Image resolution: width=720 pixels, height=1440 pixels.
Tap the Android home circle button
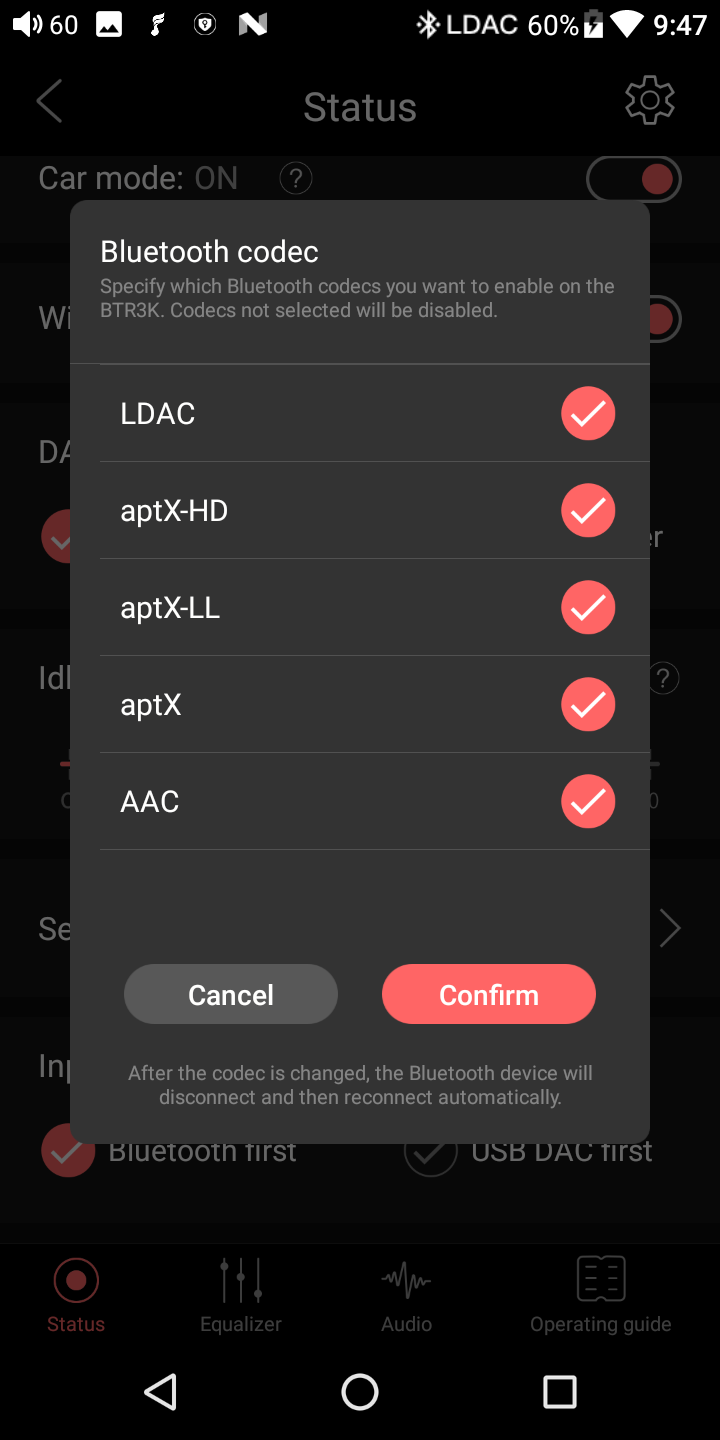click(x=360, y=1391)
